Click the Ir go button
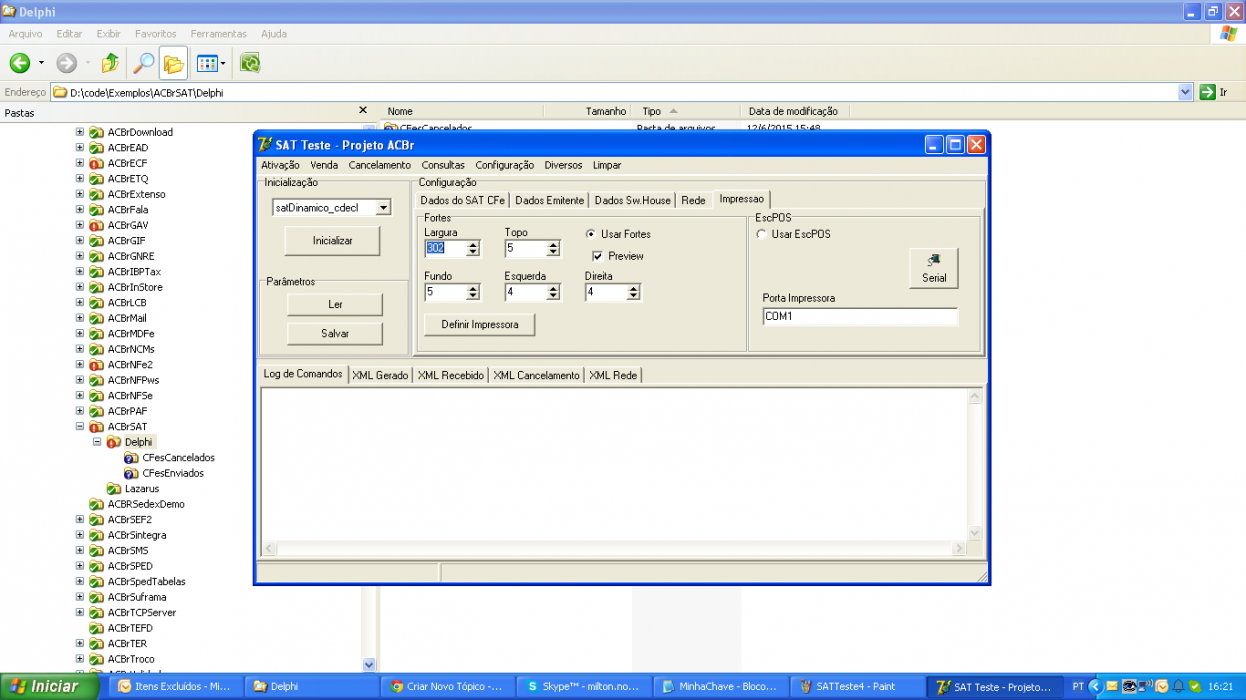Image resolution: width=1246 pixels, height=700 pixels. 1213,92
